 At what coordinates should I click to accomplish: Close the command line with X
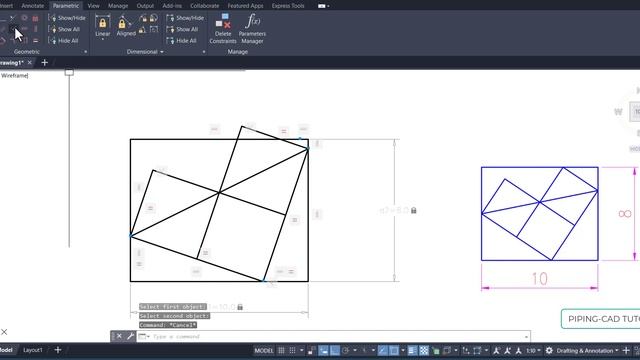click(x=119, y=336)
